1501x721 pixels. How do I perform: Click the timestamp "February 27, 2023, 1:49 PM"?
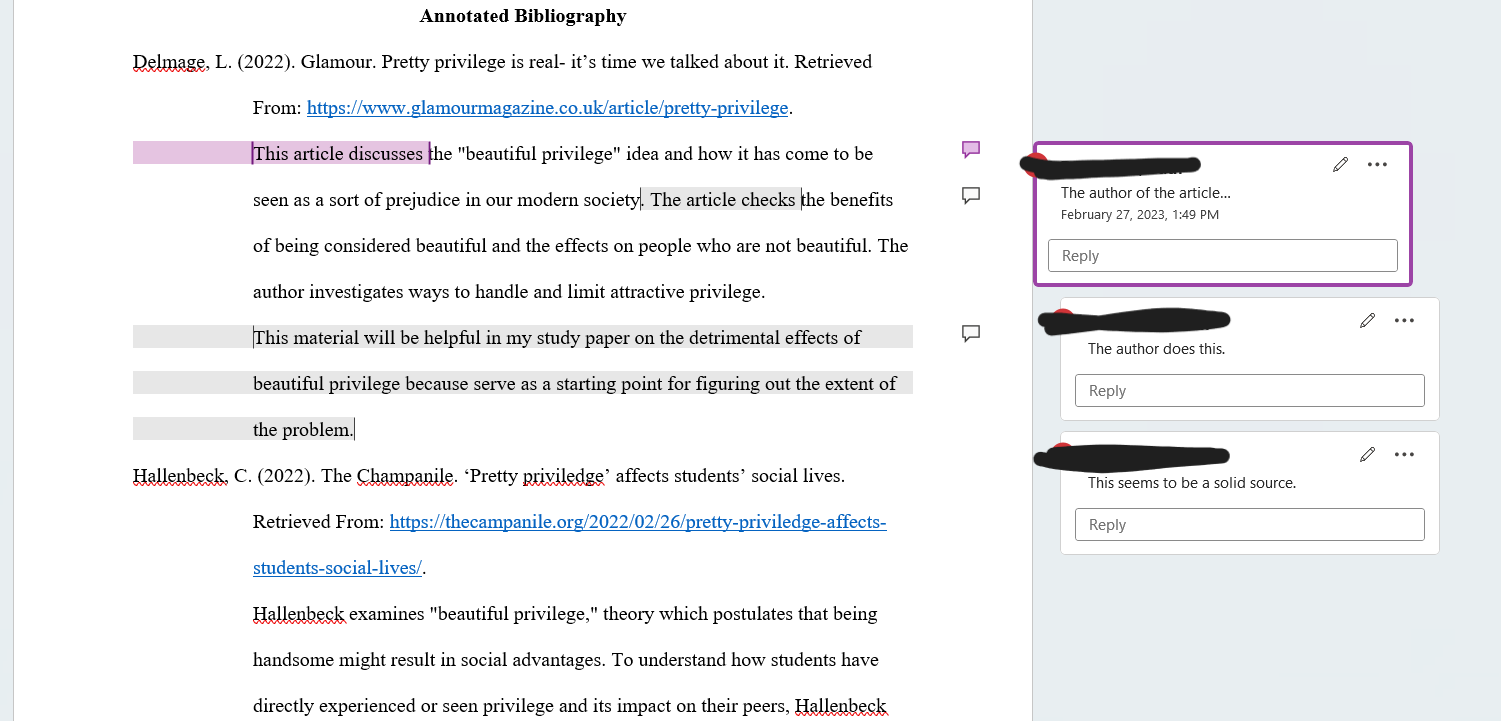pos(1140,214)
